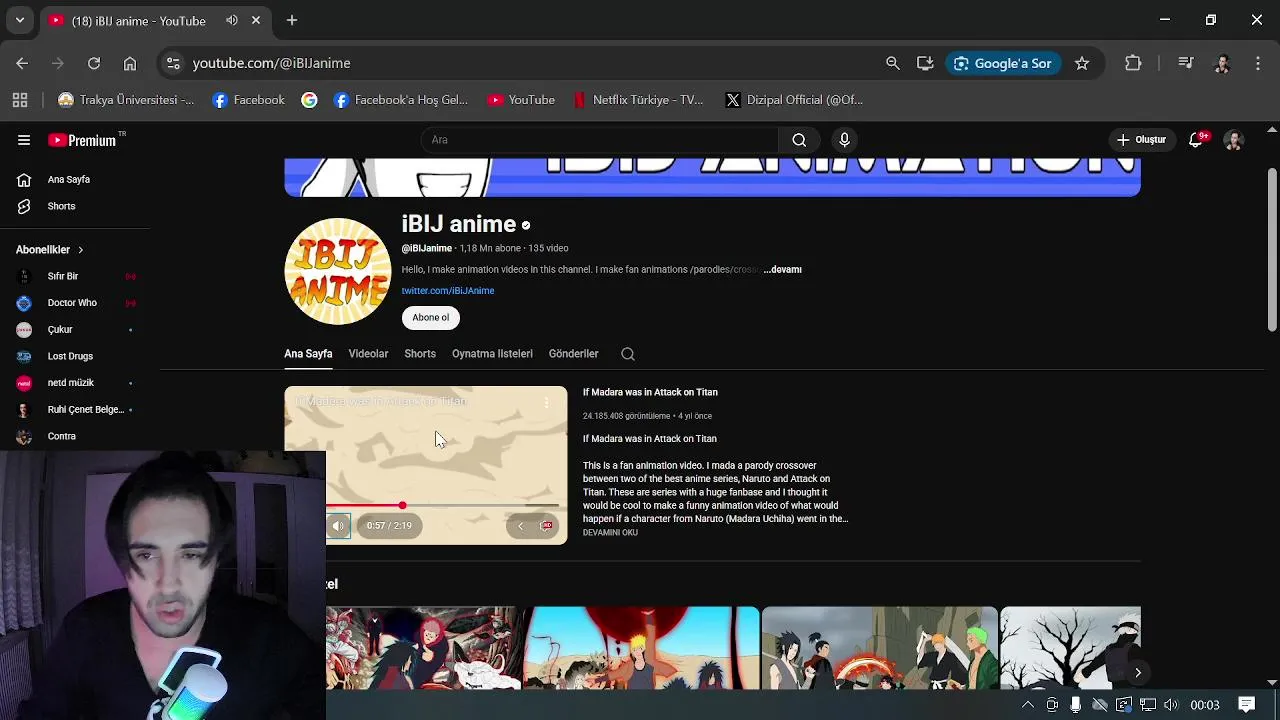This screenshot has width=1280, height=720.
Task: Open the iBIJ anime channel avatar
Action: point(337,271)
